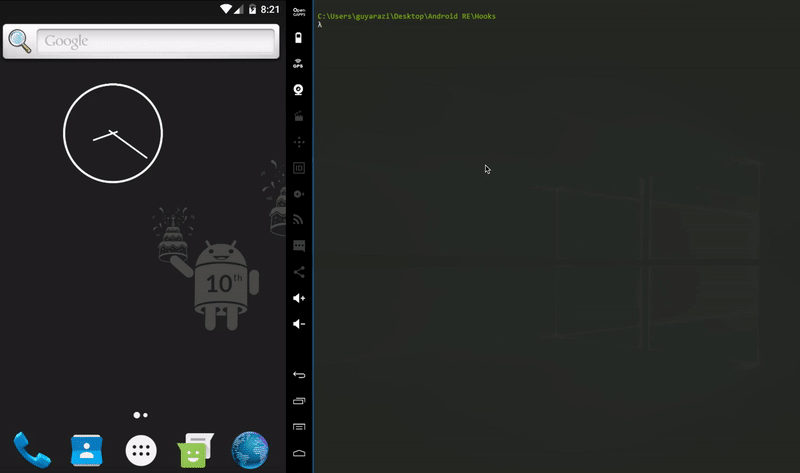Tap the Android back button in sidebar
The width and height of the screenshot is (800, 473).
(299, 375)
